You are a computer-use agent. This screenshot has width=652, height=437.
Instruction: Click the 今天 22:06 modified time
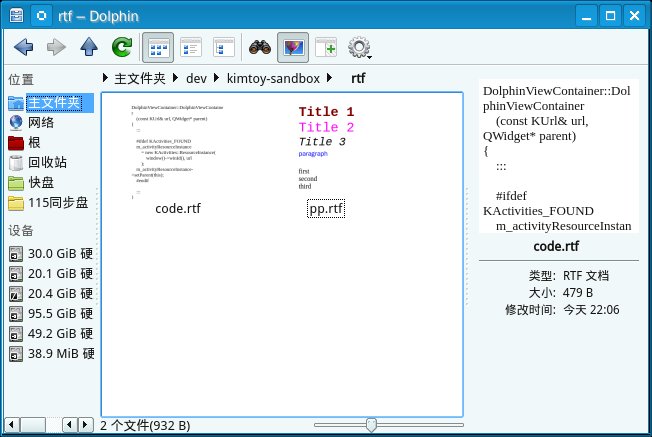(591, 310)
